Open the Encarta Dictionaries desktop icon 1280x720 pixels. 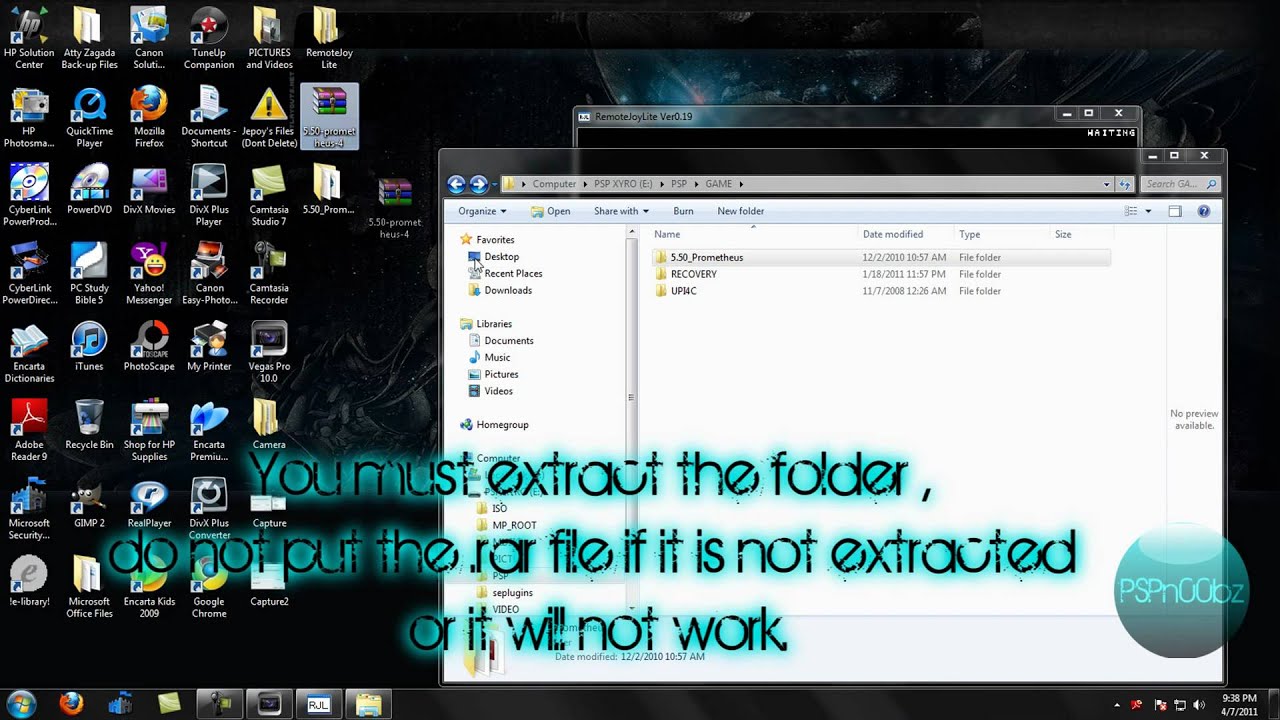29,352
